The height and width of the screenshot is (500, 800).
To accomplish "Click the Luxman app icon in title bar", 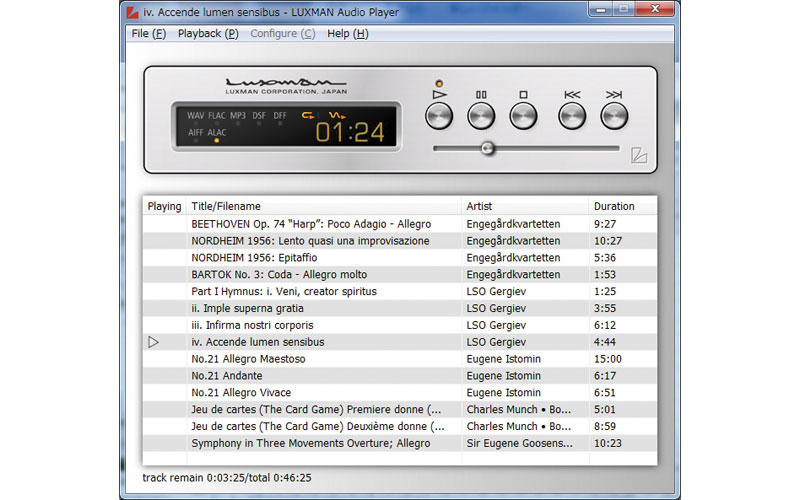I will tap(132, 11).
